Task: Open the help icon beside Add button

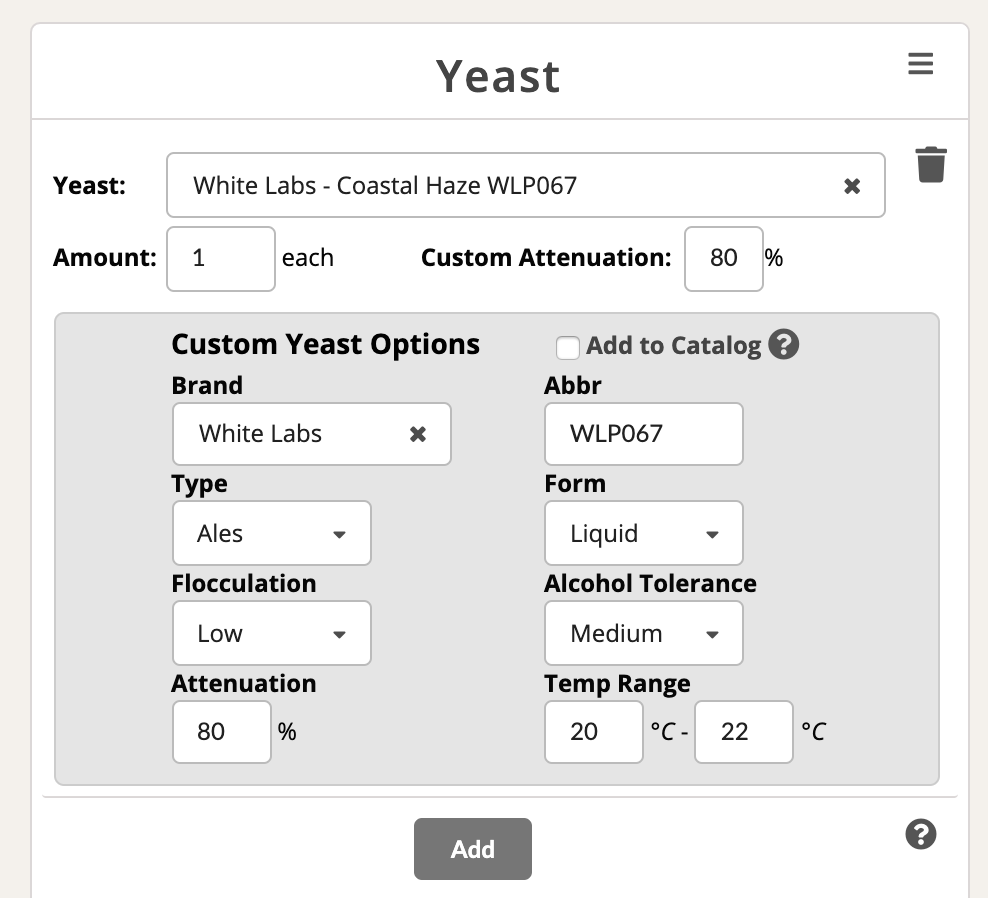Action: point(921,834)
